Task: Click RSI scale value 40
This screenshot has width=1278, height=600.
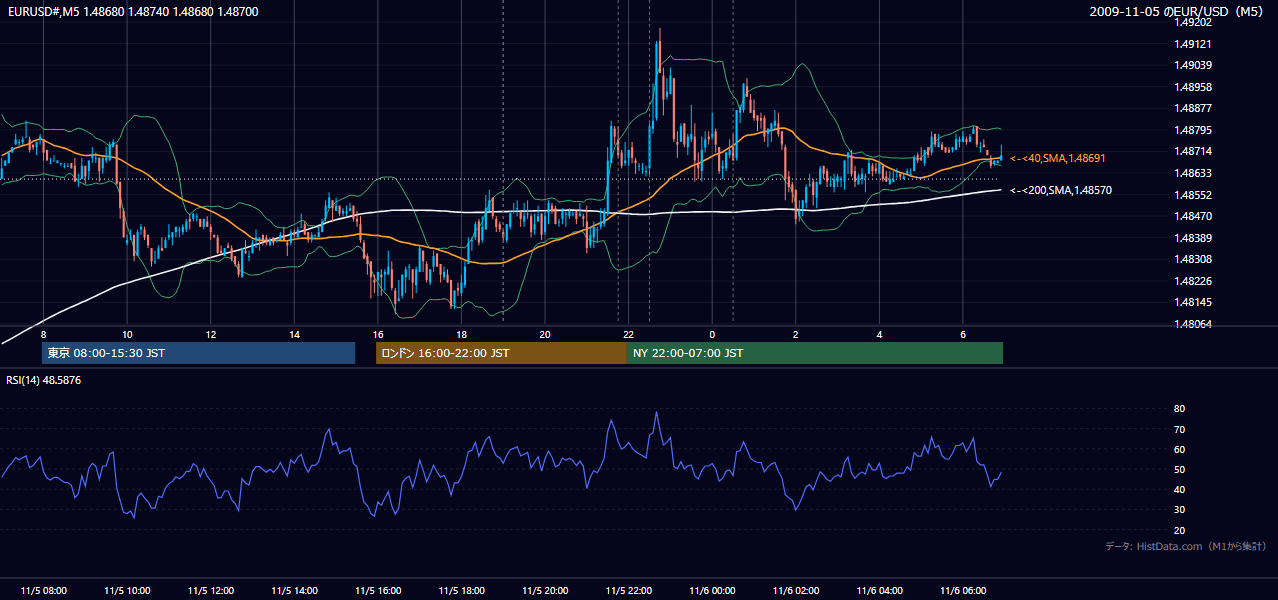Action: [1179, 489]
